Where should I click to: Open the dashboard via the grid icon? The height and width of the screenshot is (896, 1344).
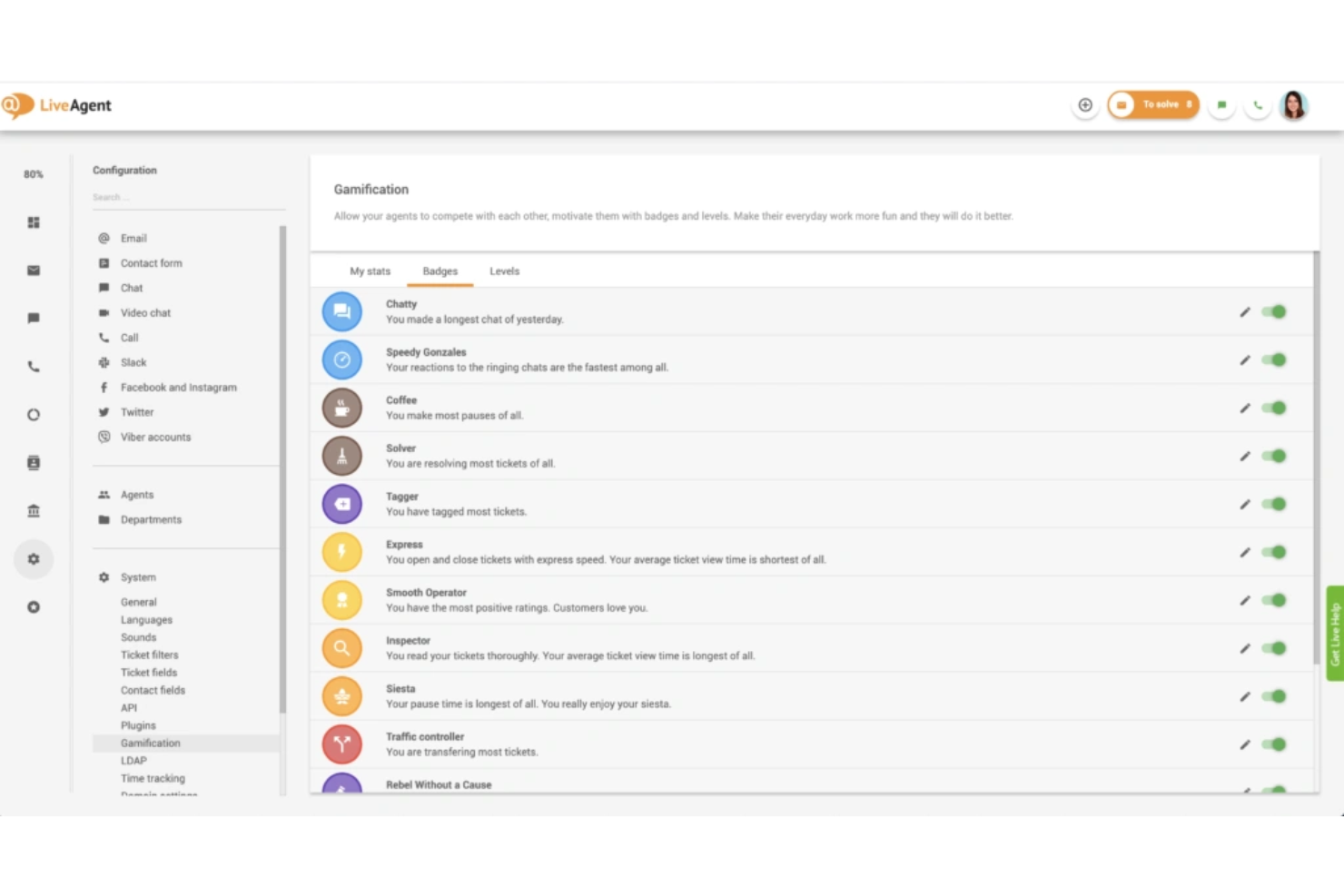coord(34,222)
